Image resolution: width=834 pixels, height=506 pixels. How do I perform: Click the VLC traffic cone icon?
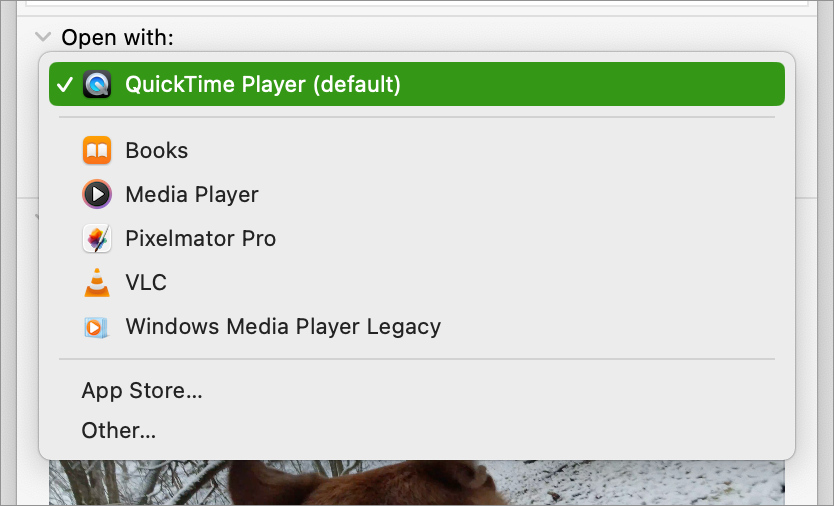(97, 282)
